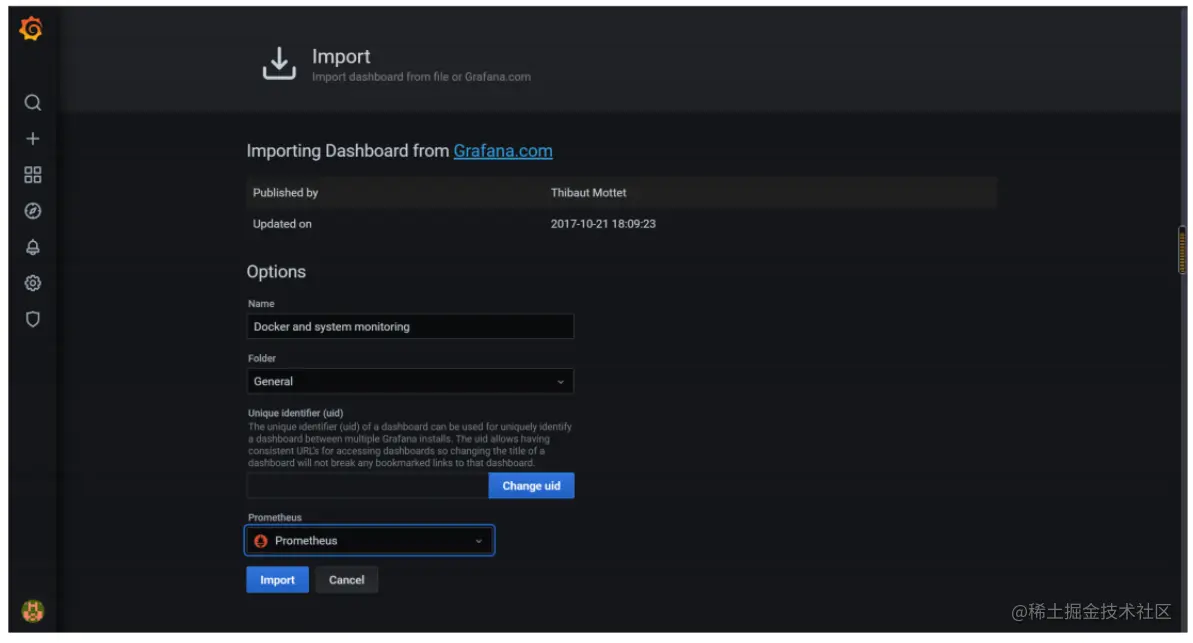
Task: Click the Import page title
Action: click(341, 56)
